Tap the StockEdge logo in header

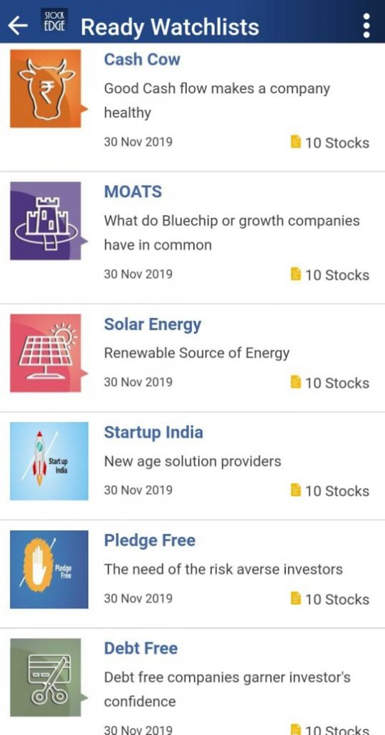point(55,22)
